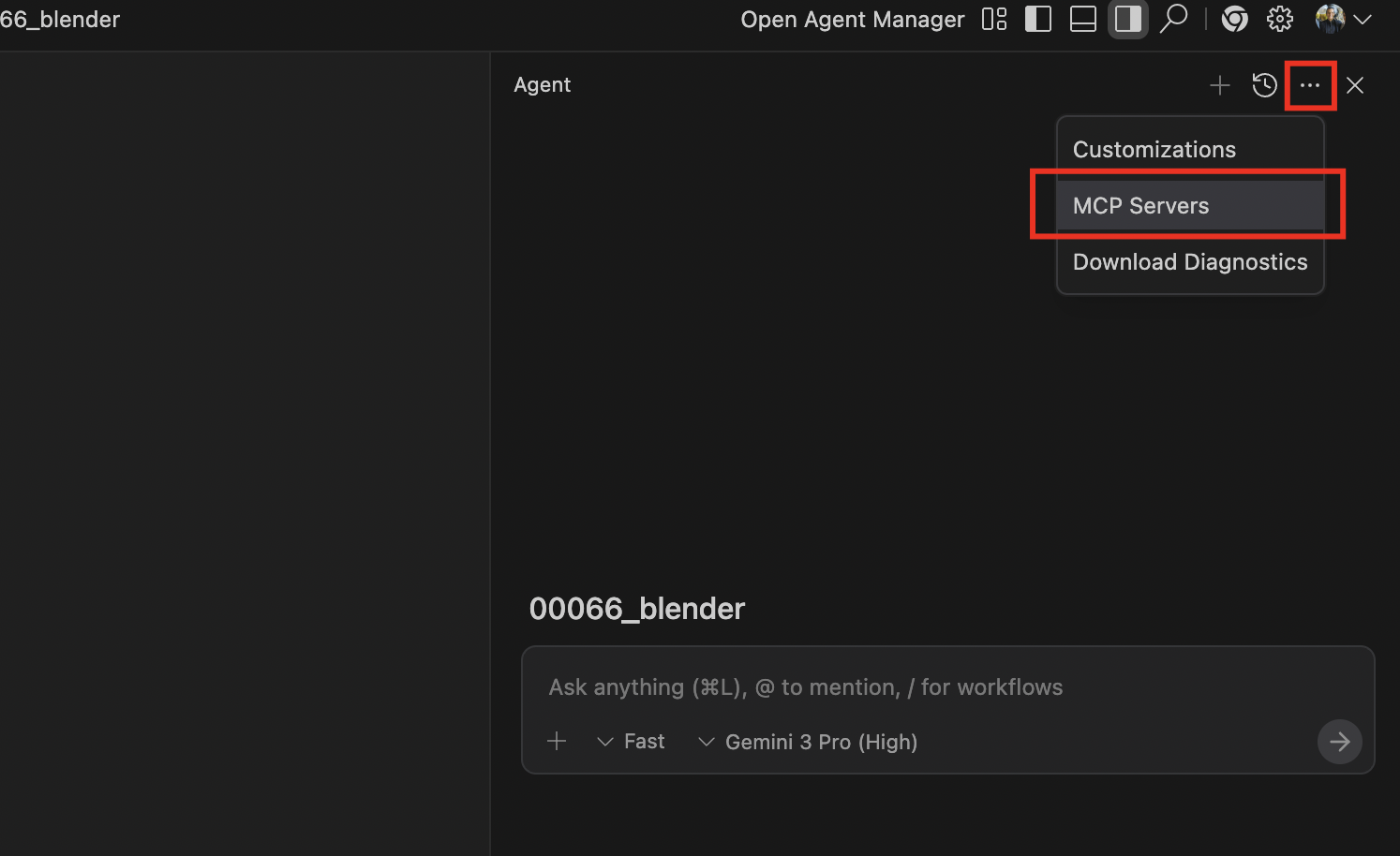Add context using plus icon in chat input

coord(557,742)
